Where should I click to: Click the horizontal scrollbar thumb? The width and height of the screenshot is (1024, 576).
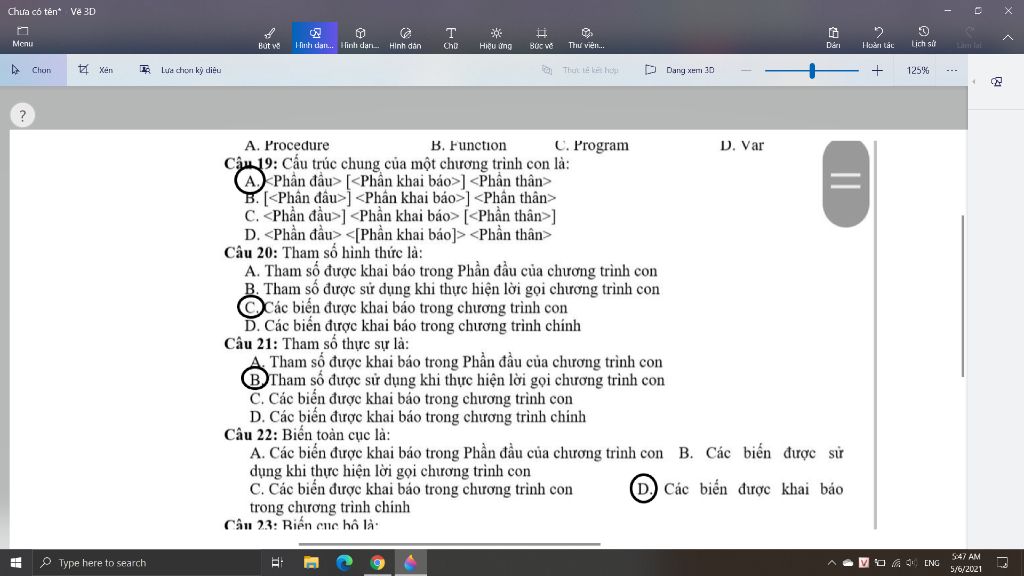(449, 543)
